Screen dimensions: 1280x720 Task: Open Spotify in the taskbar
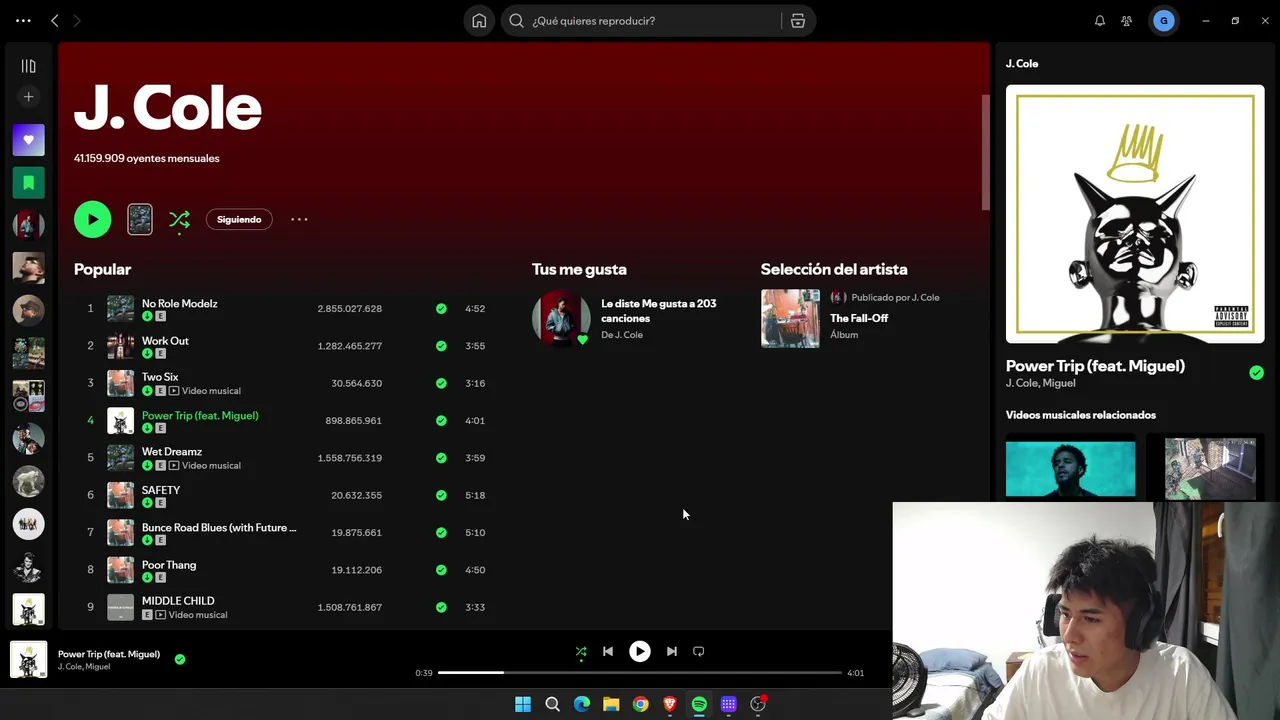[x=699, y=704]
